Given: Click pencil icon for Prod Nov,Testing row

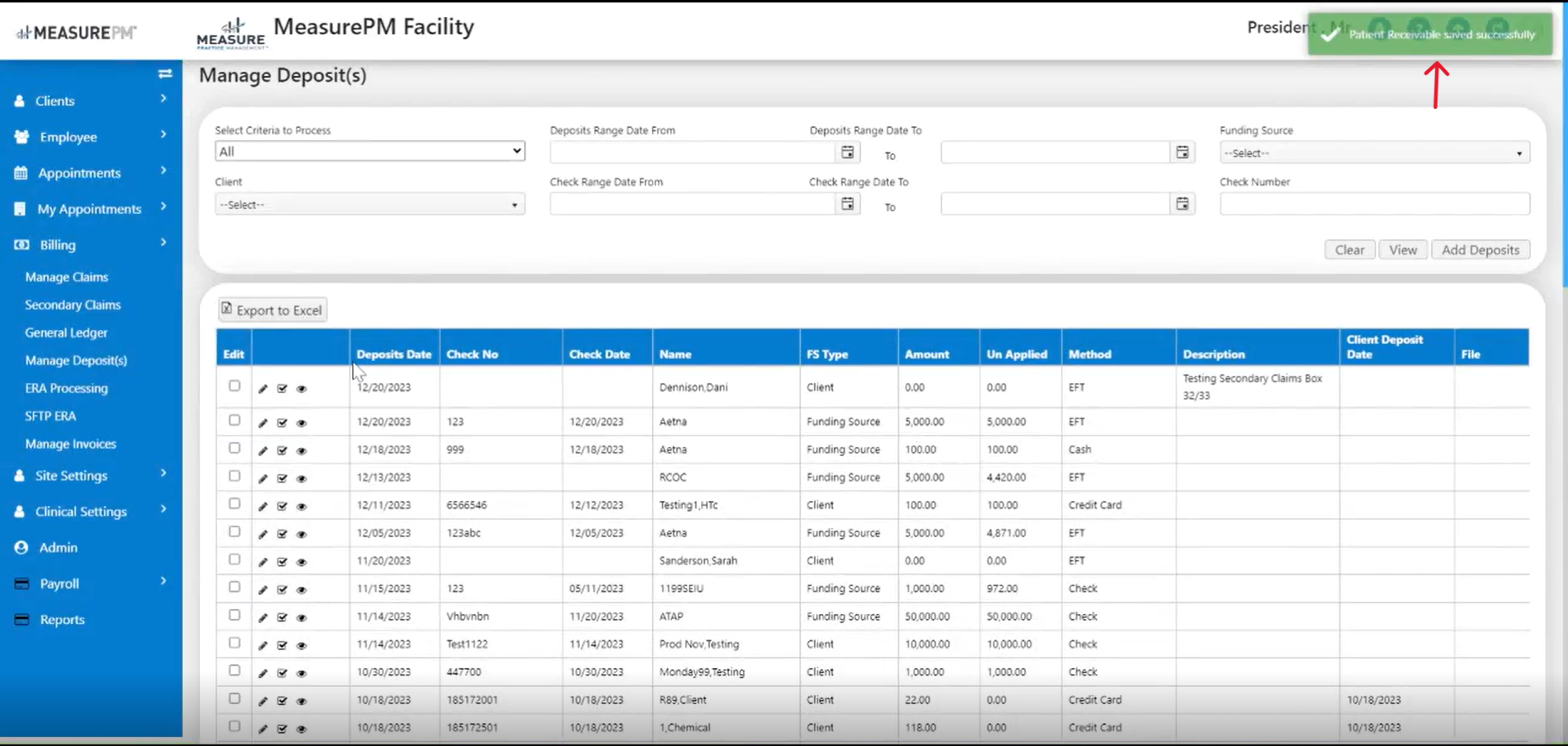Looking at the screenshot, I should click(x=263, y=645).
